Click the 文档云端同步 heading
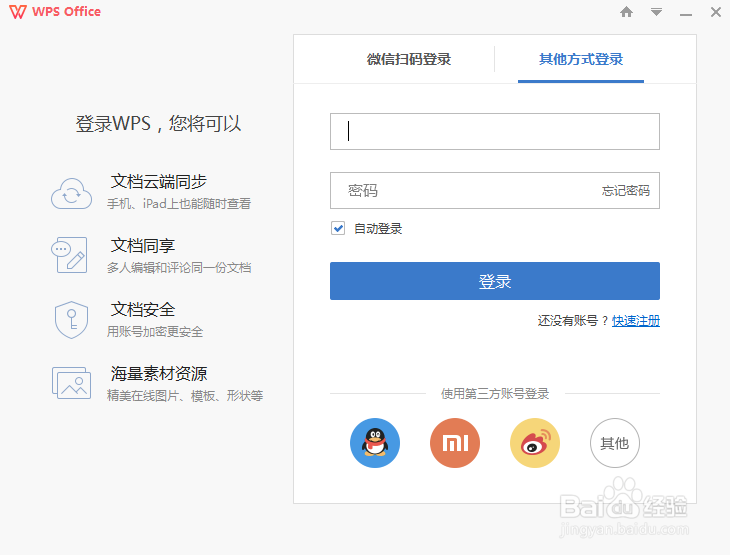The image size is (730, 555). [158, 181]
